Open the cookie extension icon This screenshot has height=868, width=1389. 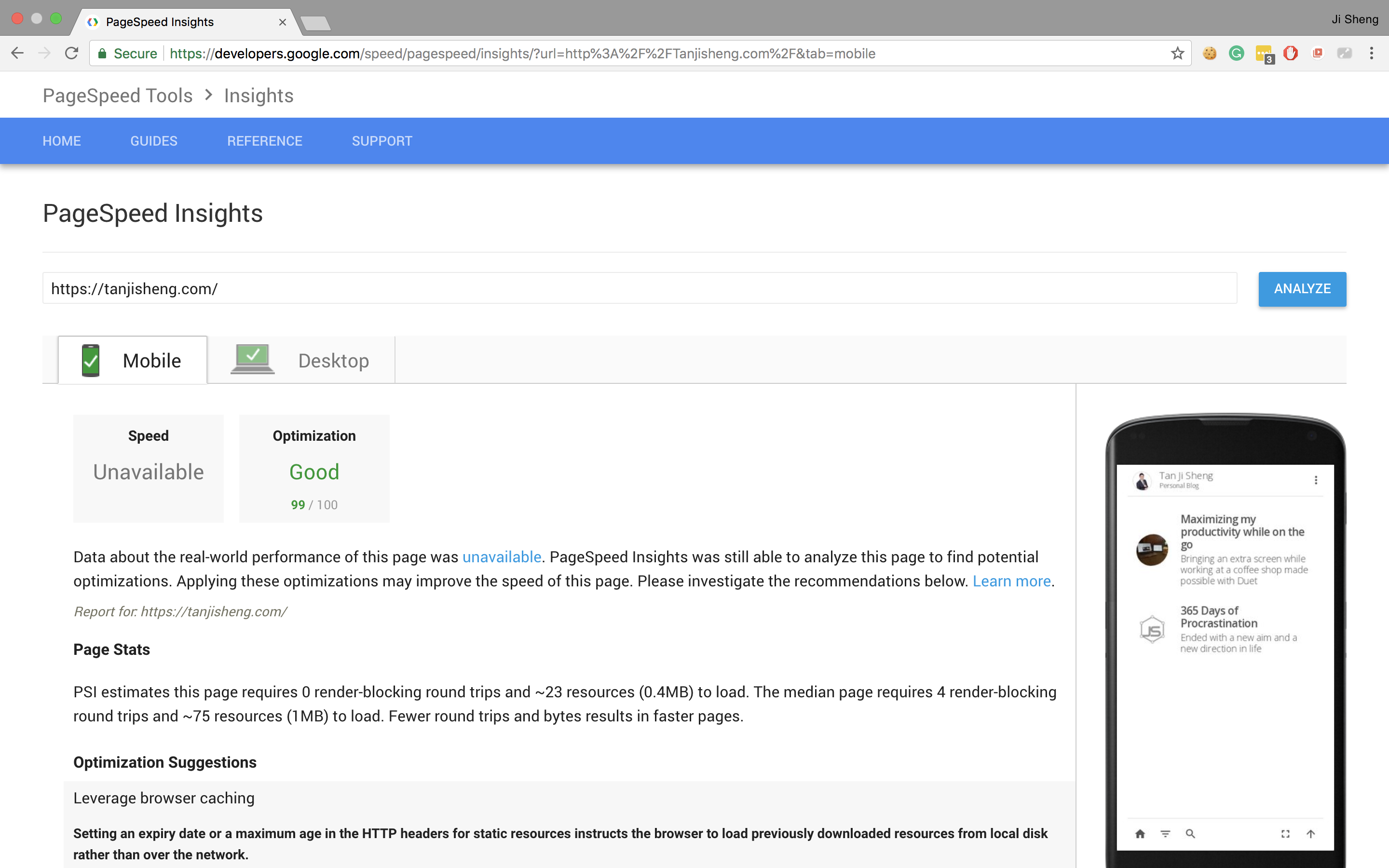[1210, 54]
